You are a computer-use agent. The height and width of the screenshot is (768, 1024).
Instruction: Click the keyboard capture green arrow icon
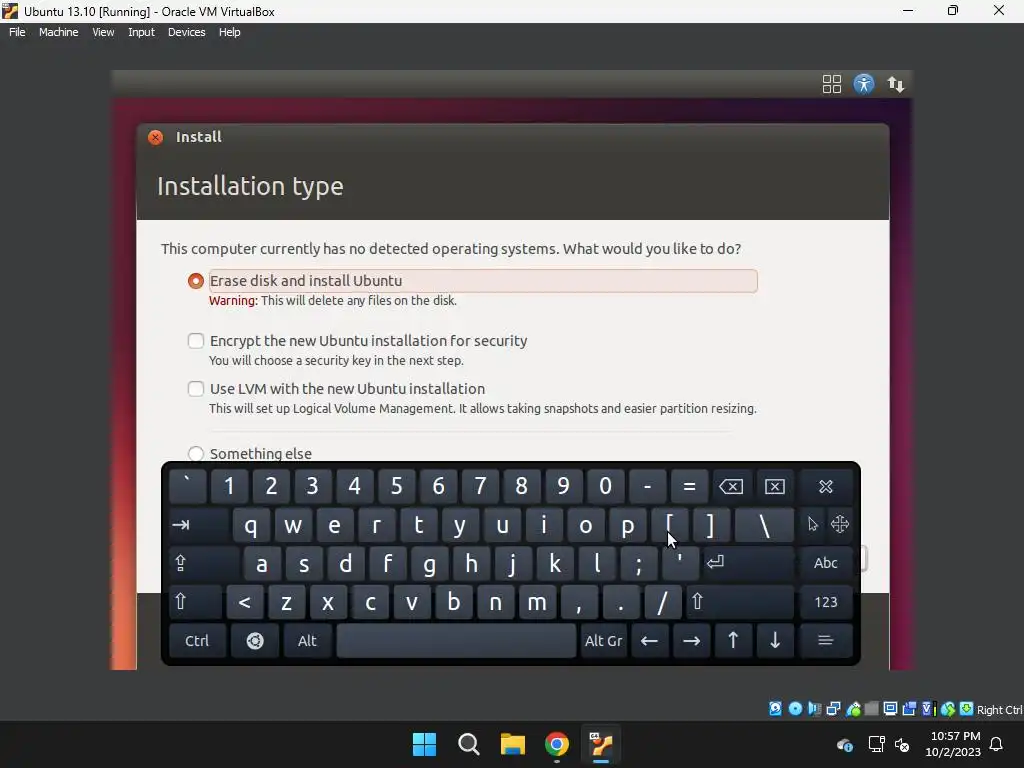(967, 709)
